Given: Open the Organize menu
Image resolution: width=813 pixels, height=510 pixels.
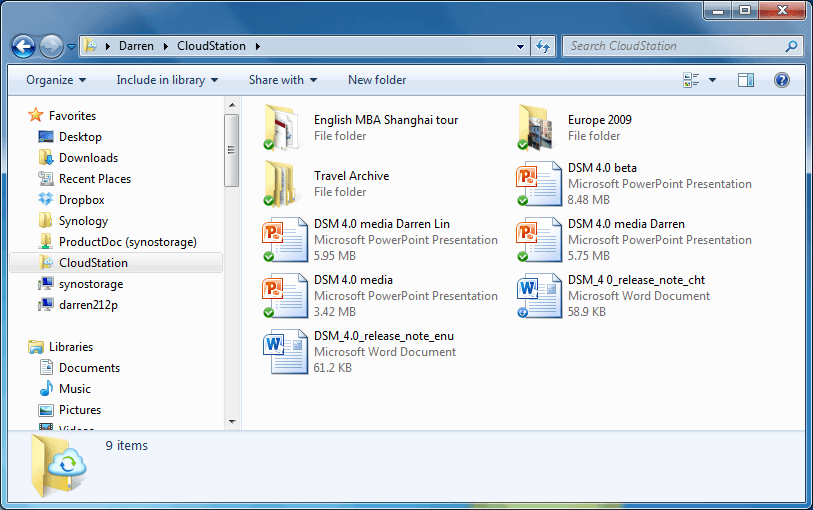Looking at the screenshot, I should point(56,80).
